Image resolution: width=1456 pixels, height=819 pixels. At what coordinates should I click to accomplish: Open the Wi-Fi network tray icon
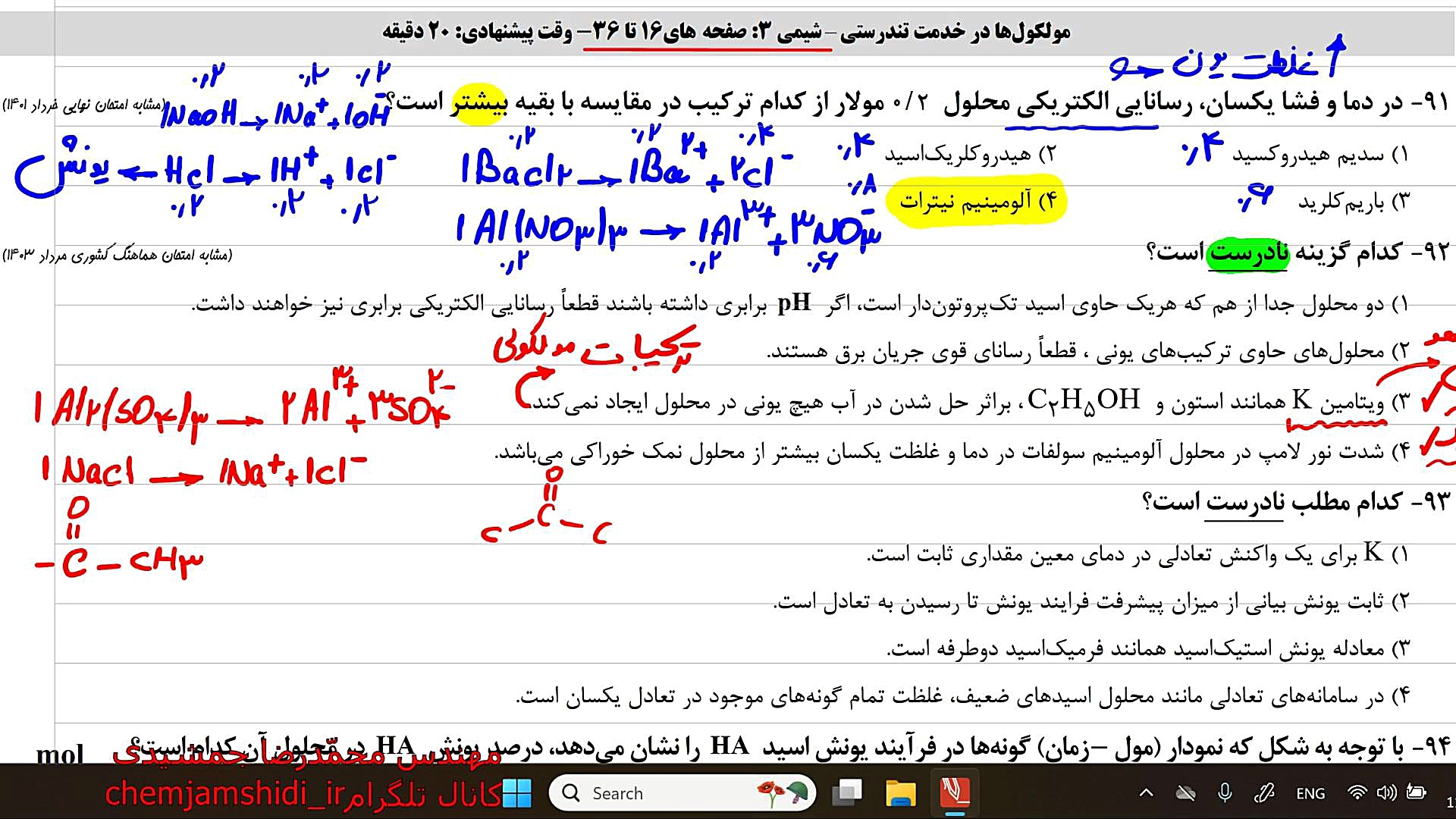(1357, 793)
